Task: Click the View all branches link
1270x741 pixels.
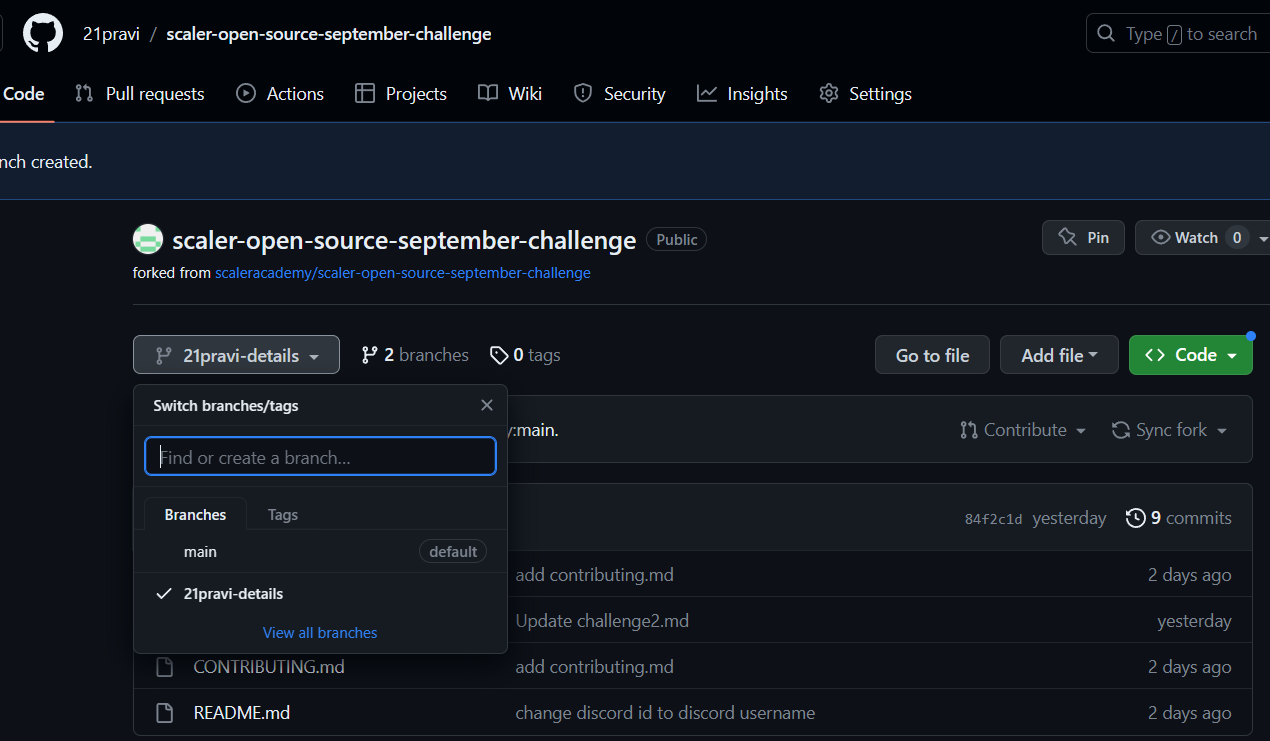Action: pos(319,632)
